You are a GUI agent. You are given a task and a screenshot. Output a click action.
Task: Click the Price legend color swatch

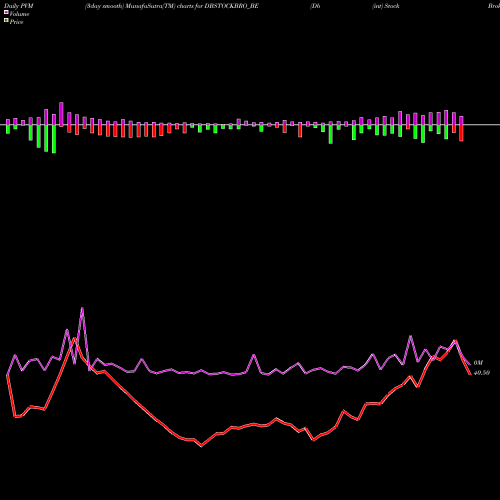[x=6, y=21]
